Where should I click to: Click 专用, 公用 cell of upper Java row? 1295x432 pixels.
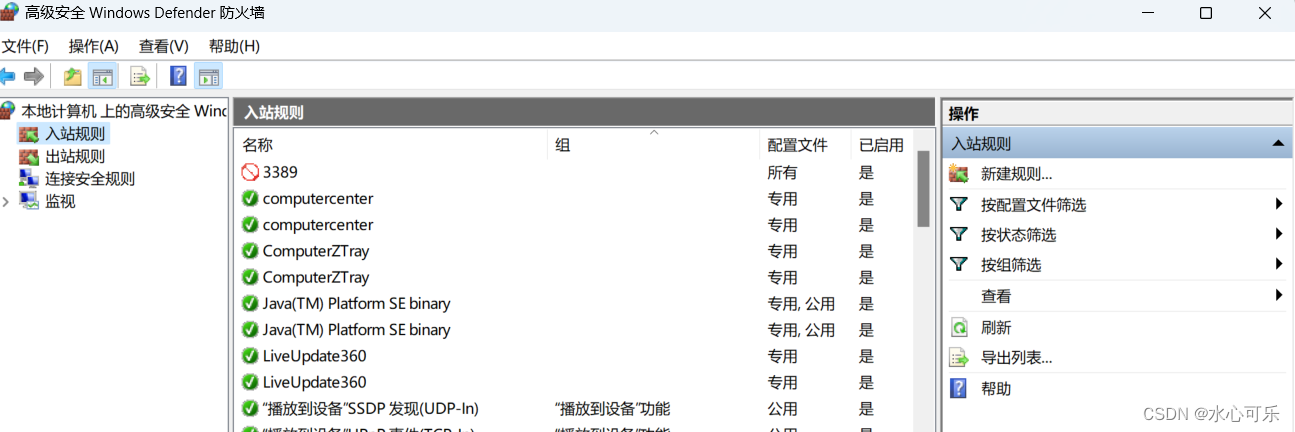coord(801,303)
